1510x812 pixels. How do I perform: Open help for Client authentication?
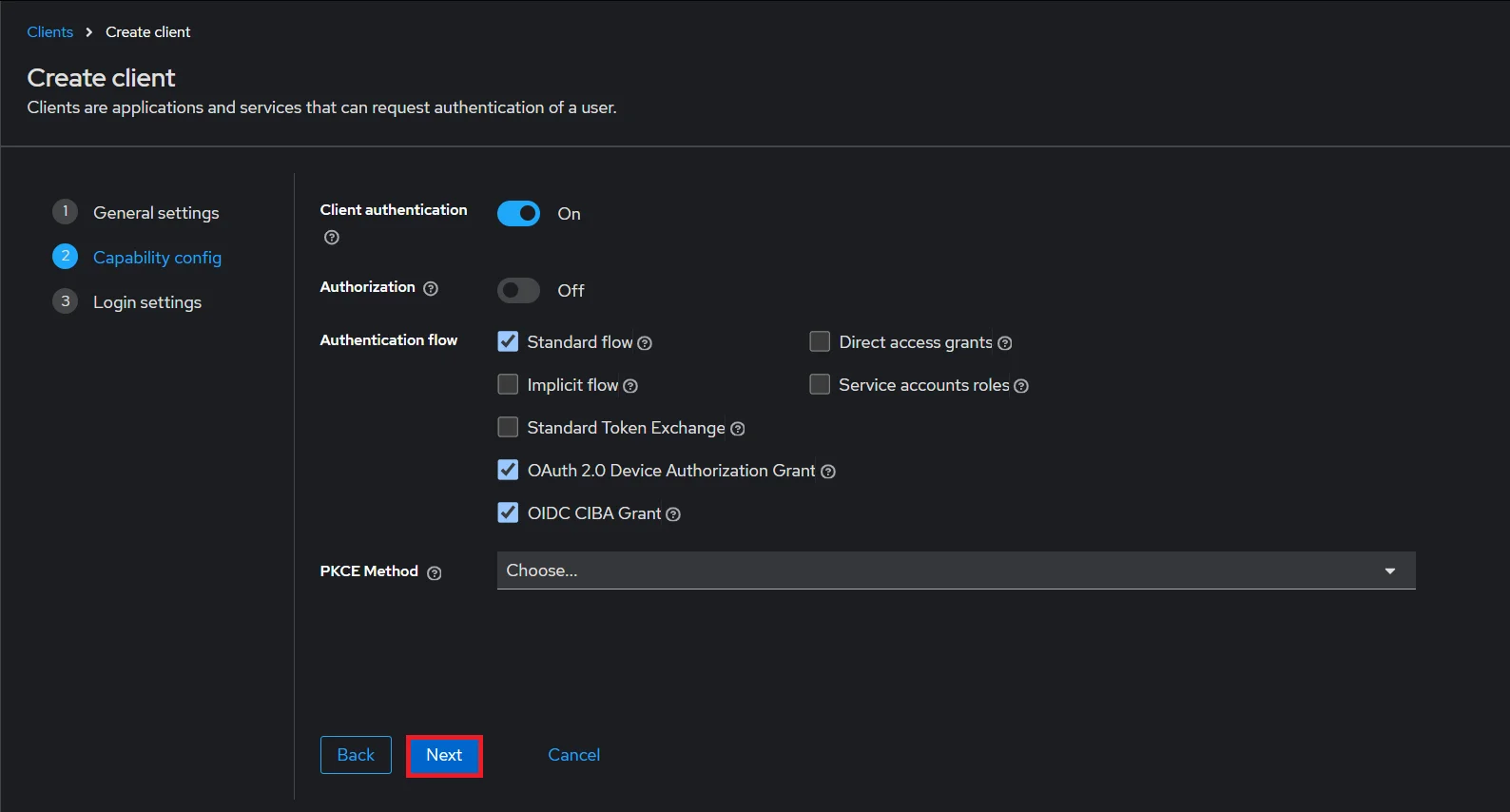click(x=332, y=238)
